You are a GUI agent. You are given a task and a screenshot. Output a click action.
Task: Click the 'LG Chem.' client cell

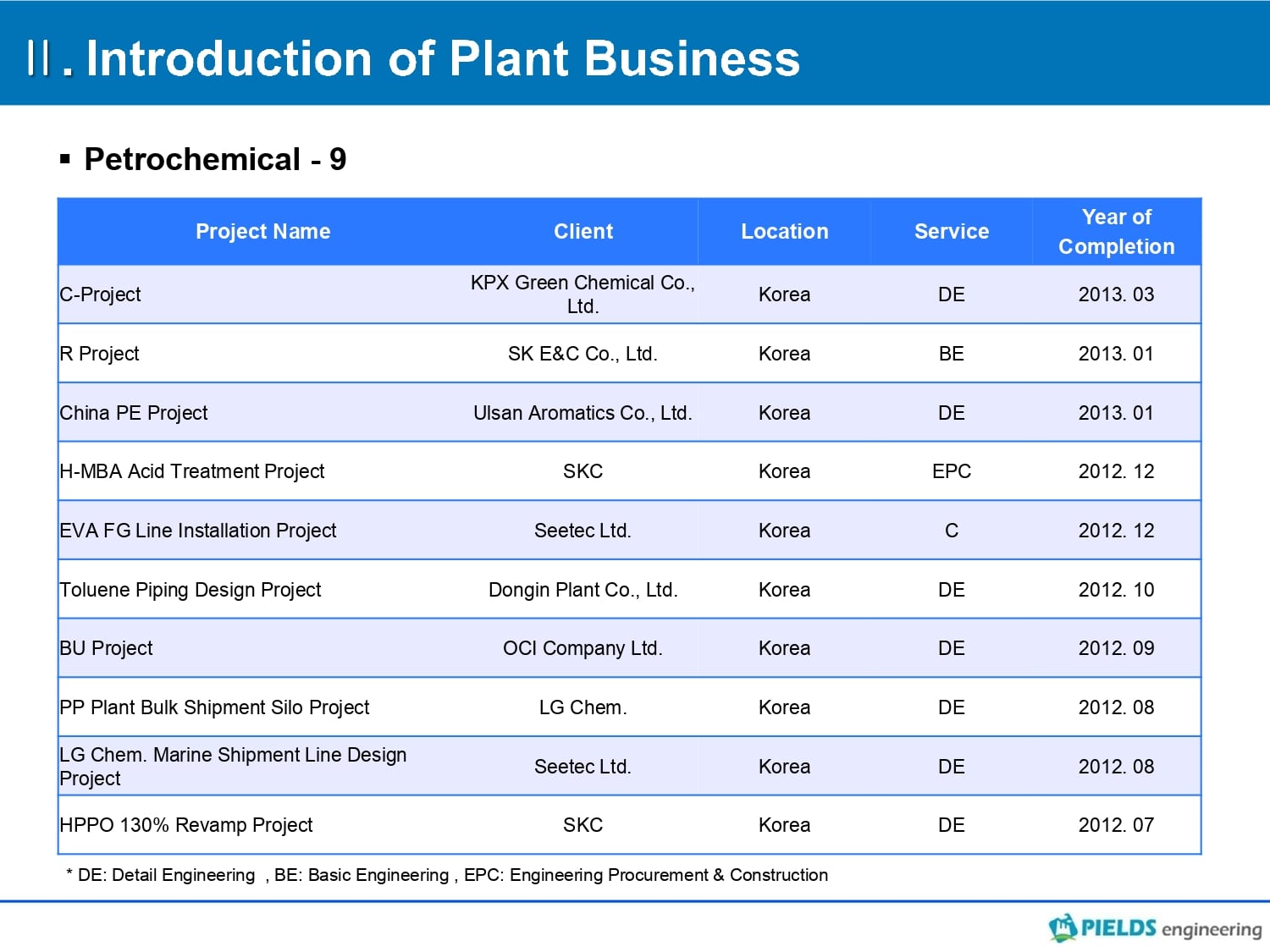tap(583, 707)
